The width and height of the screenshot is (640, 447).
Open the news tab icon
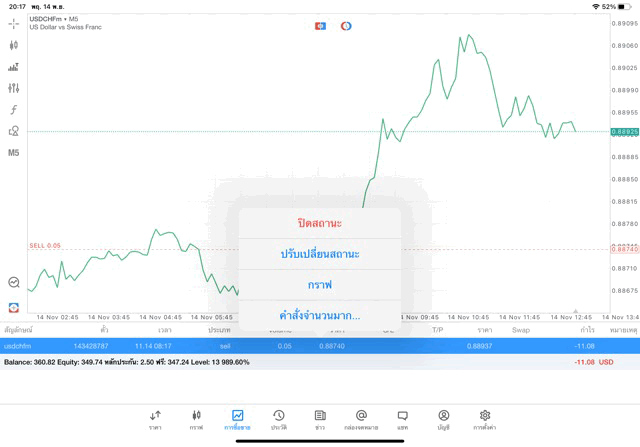click(x=320, y=416)
